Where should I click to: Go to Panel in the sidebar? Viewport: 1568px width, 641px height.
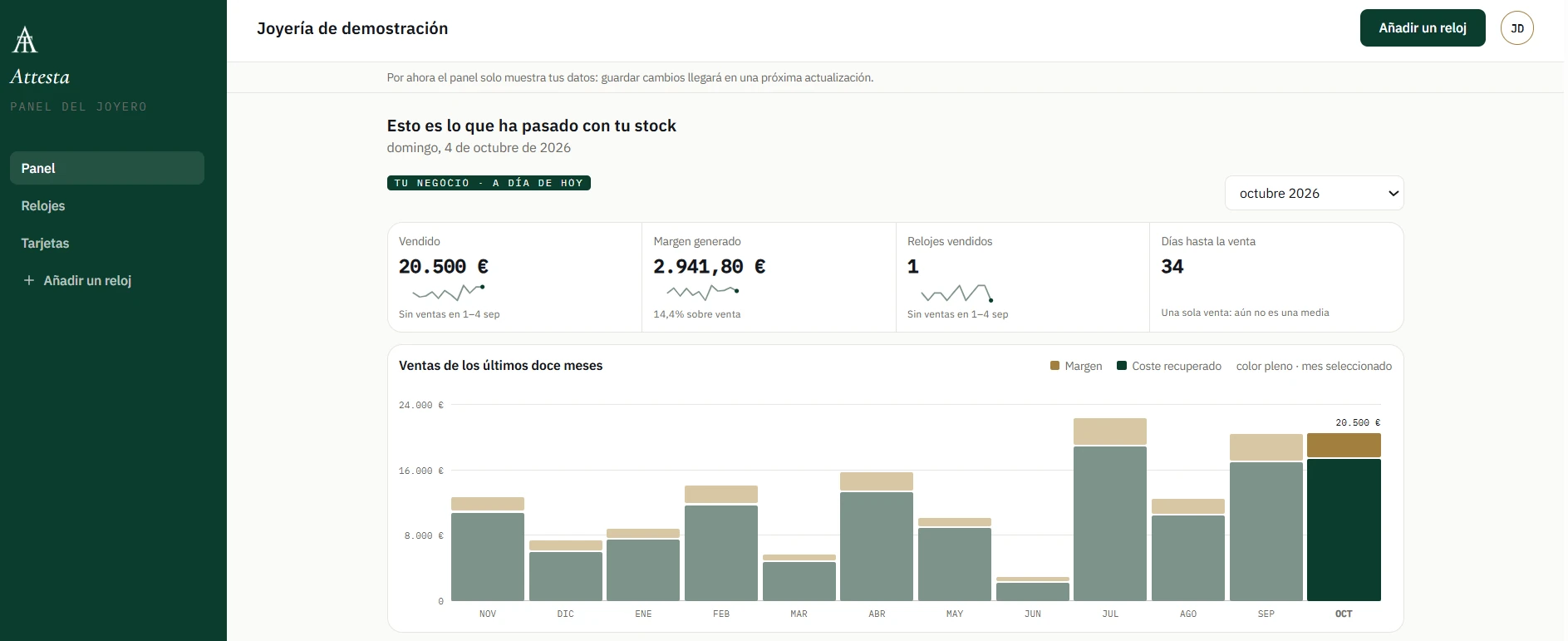pos(107,168)
